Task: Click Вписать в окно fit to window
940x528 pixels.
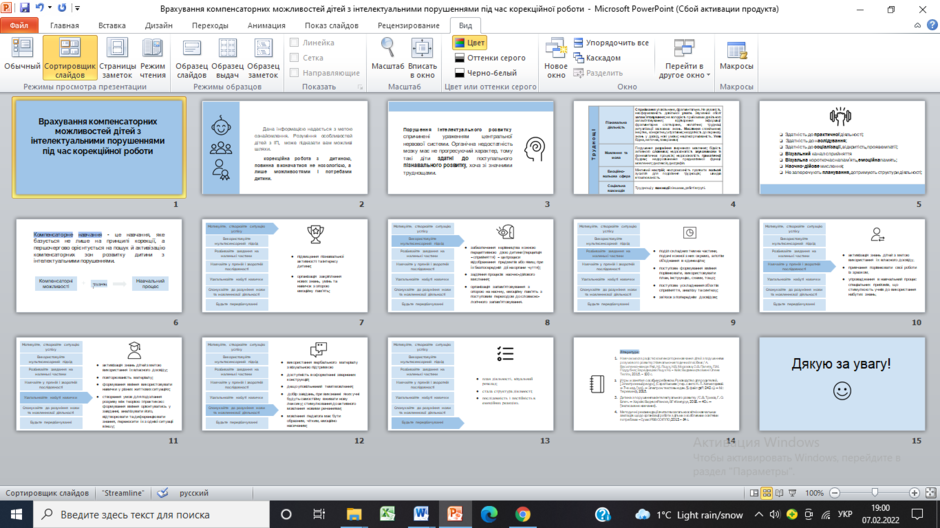Action: click(422, 58)
